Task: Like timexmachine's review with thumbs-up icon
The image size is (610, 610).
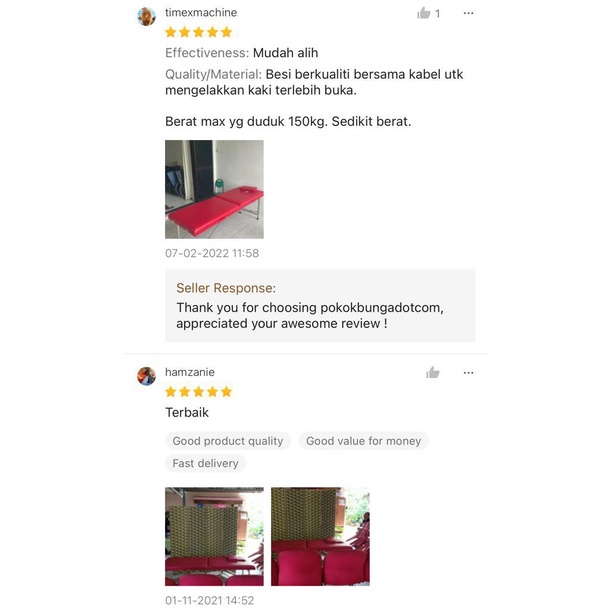Action: 423,13
